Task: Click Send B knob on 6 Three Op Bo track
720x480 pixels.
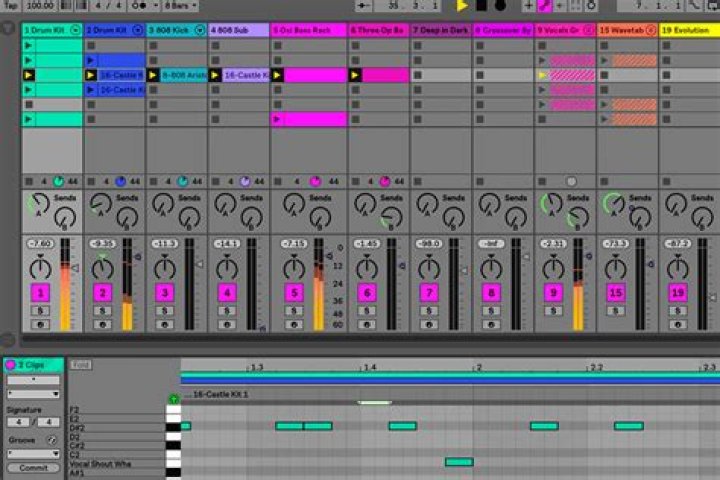Action: point(391,218)
